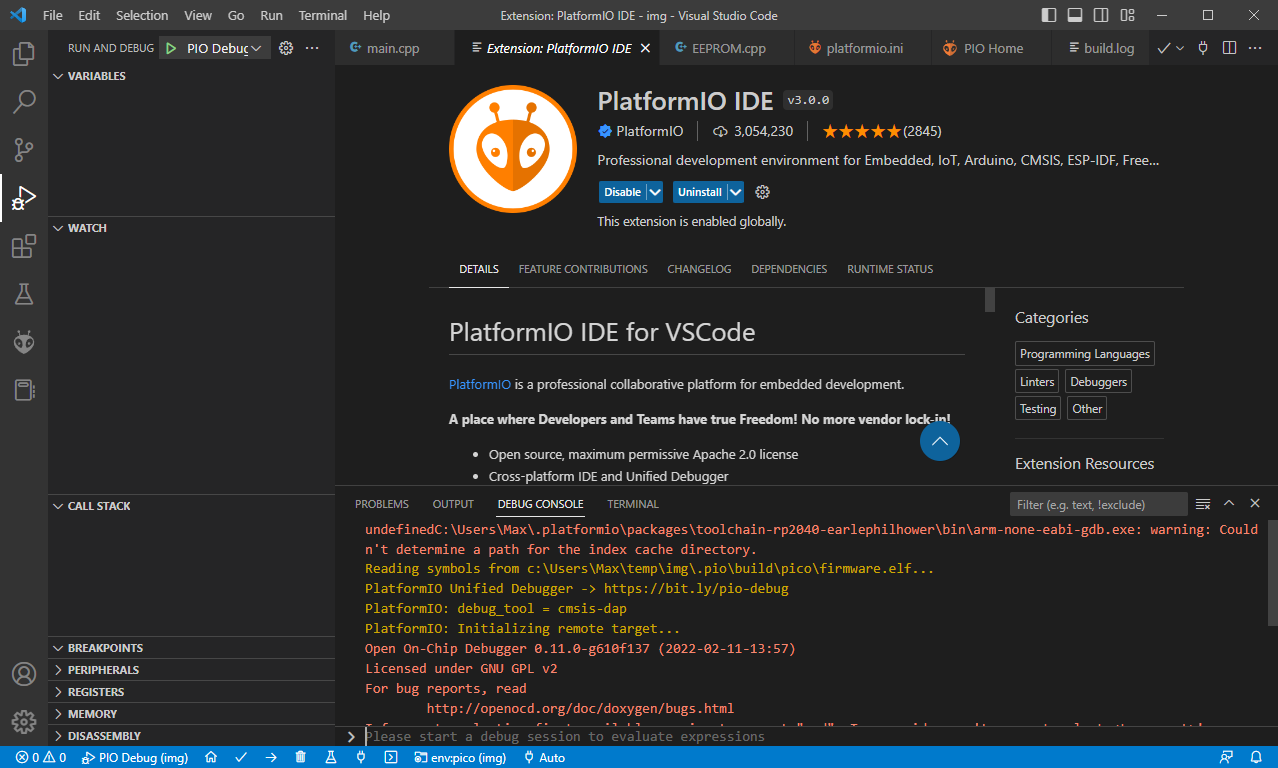The image size is (1278, 768).
Task: Open the notebook-like icon in activity bar
Action: coord(24,390)
